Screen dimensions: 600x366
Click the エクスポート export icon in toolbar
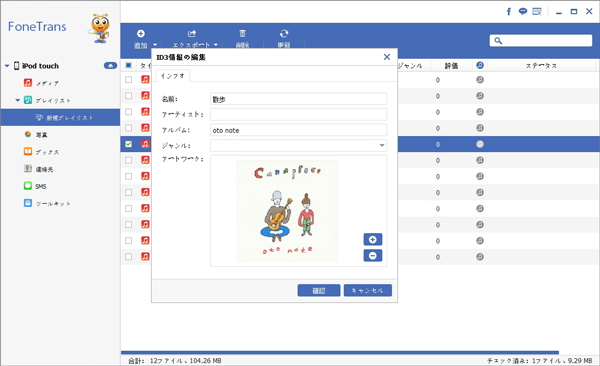(192, 34)
